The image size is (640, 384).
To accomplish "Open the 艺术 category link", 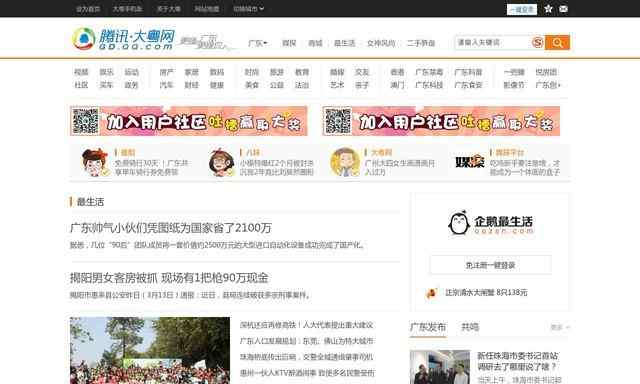I will [337, 85].
